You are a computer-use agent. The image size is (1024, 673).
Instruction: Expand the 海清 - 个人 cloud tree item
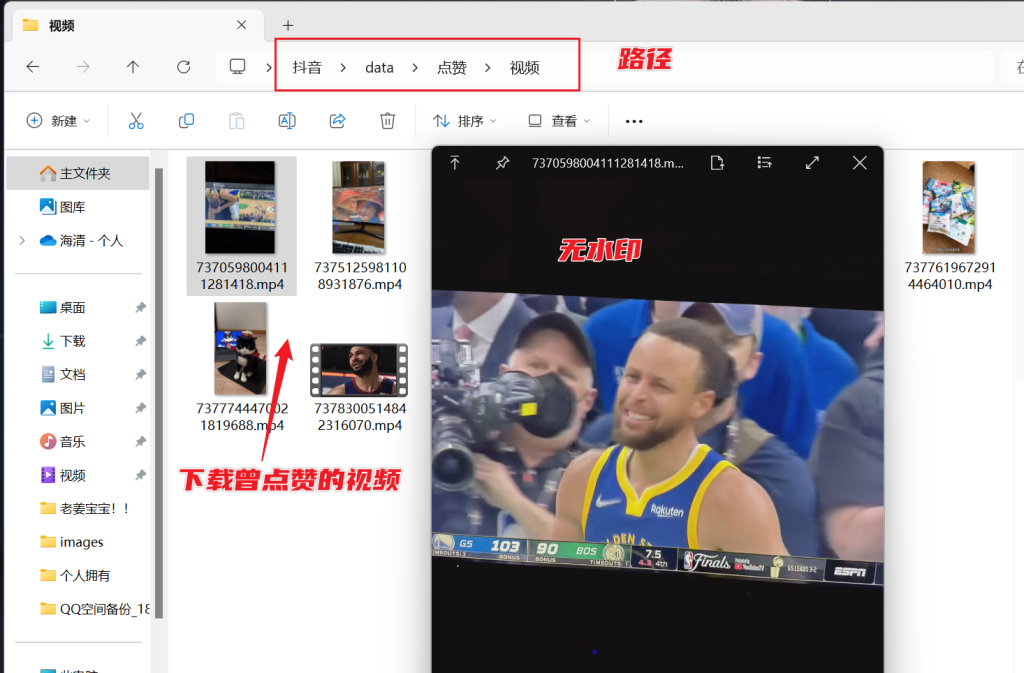tap(22, 239)
